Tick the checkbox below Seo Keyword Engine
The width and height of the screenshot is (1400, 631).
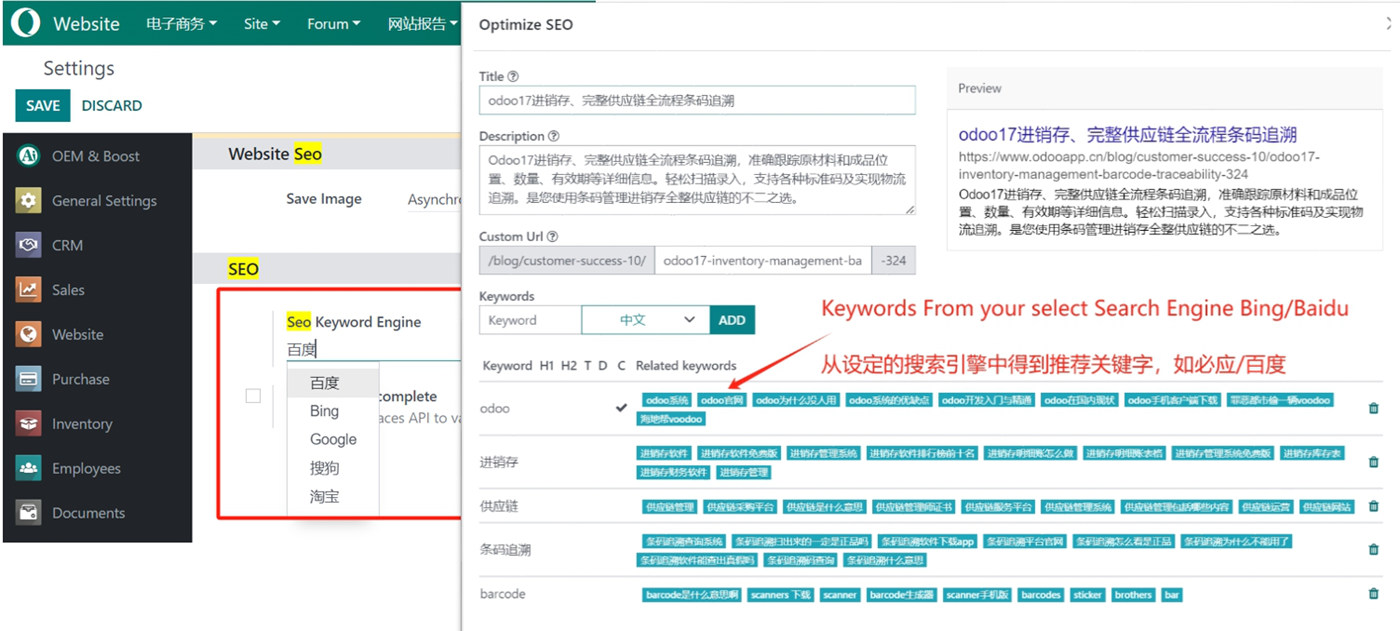[253, 396]
